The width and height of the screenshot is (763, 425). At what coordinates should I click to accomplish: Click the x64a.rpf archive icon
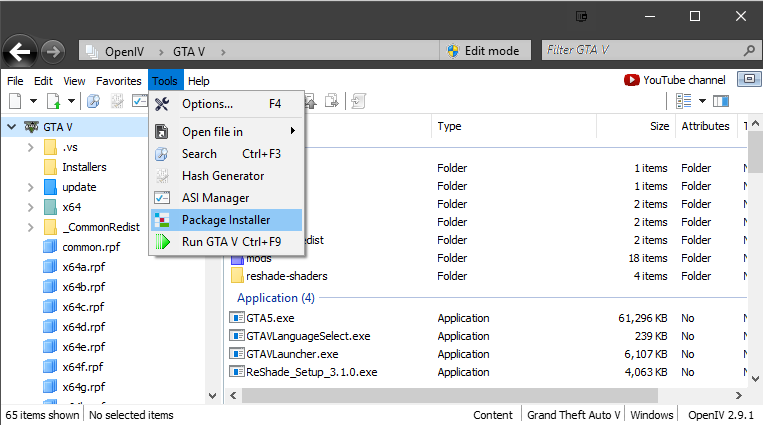pos(50,267)
